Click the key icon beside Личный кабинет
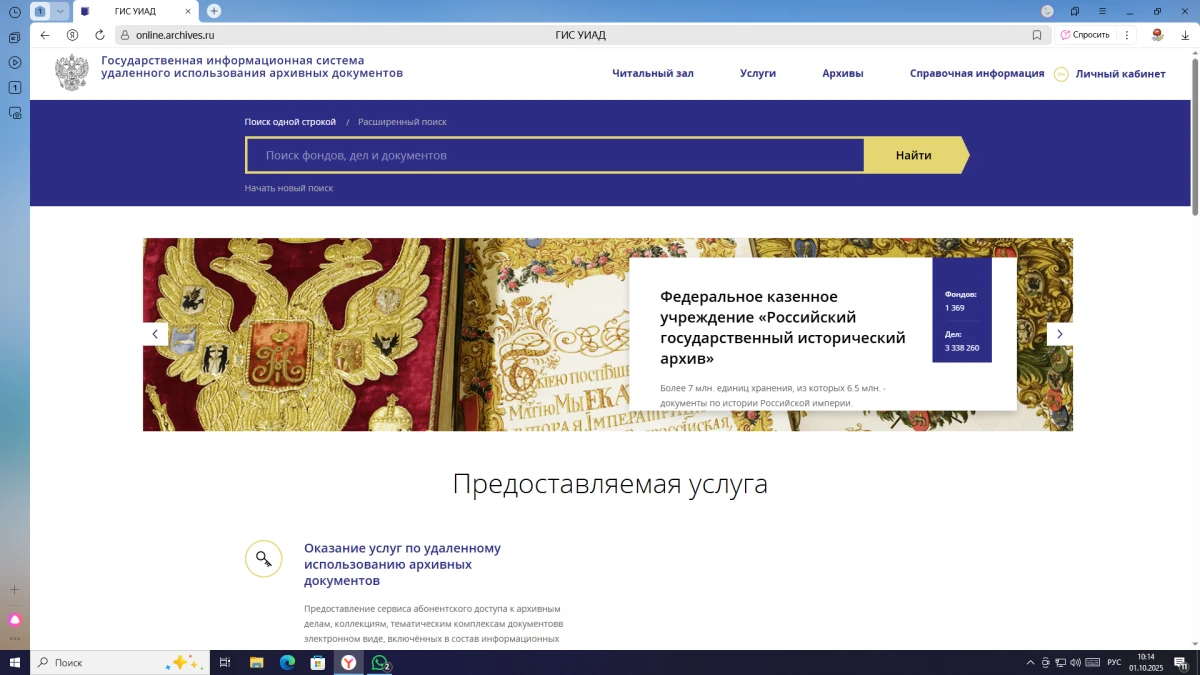 (1061, 74)
